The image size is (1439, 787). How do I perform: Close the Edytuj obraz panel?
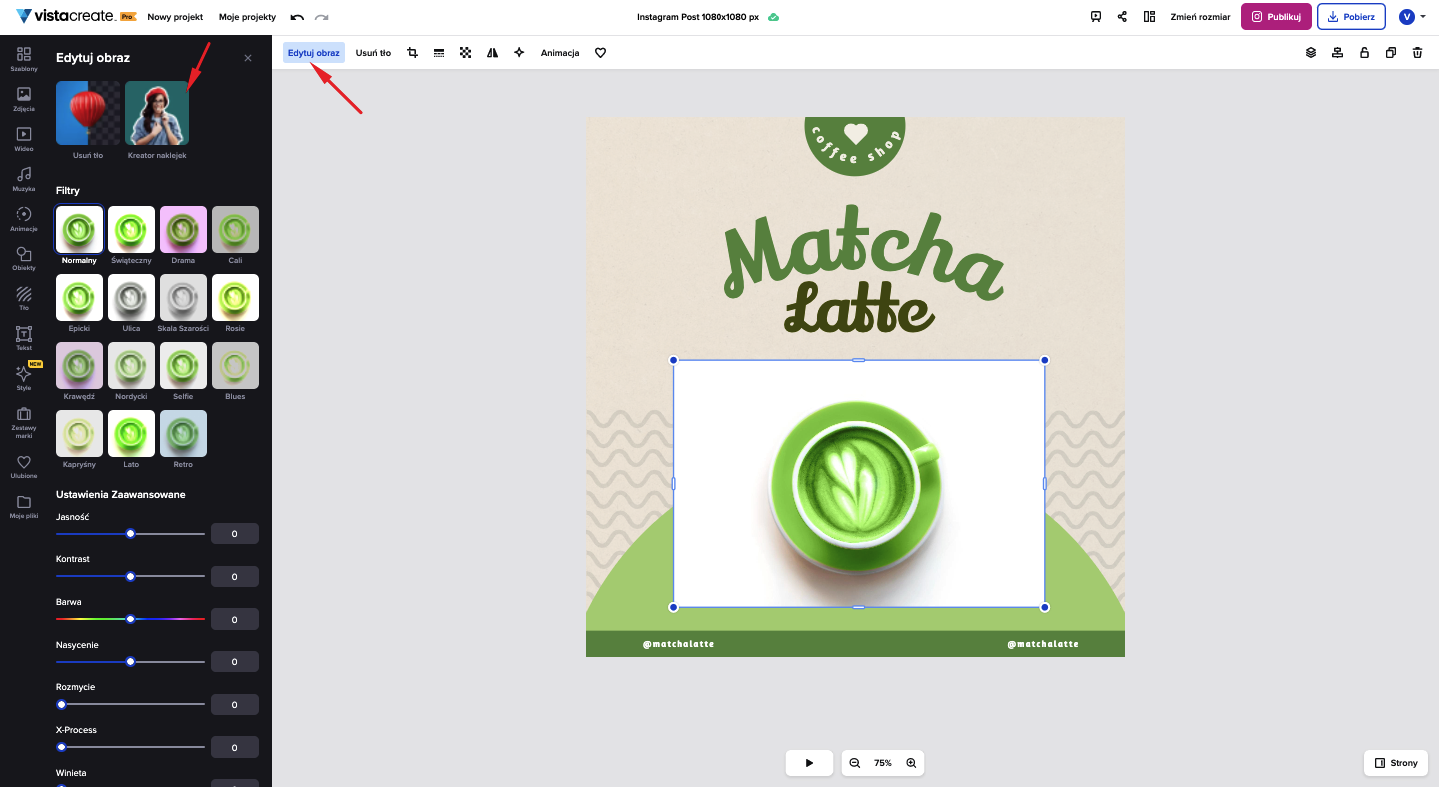[x=248, y=58]
